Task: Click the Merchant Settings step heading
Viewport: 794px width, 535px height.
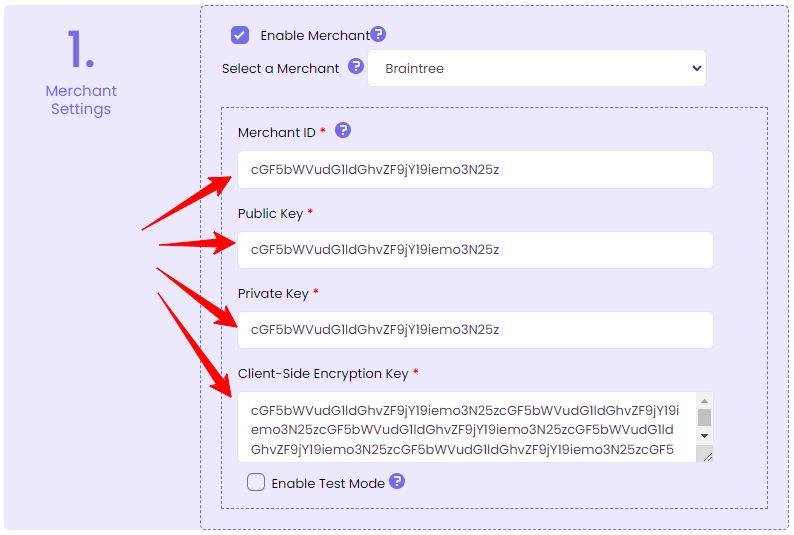Action: pyautogui.click(x=81, y=100)
